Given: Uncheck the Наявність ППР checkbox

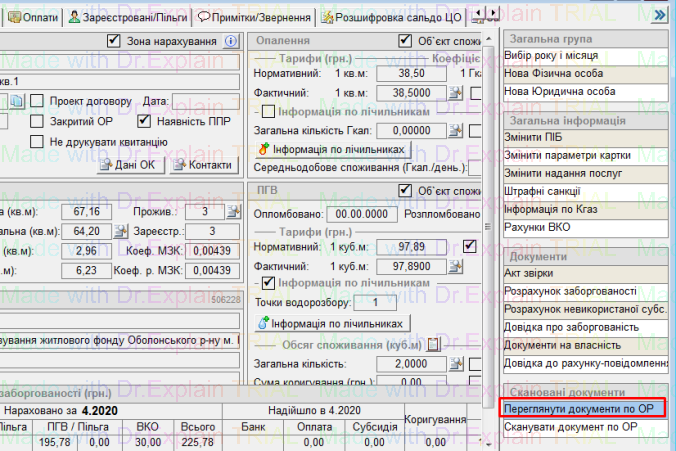Looking at the screenshot, I should [x=144, y=121].
